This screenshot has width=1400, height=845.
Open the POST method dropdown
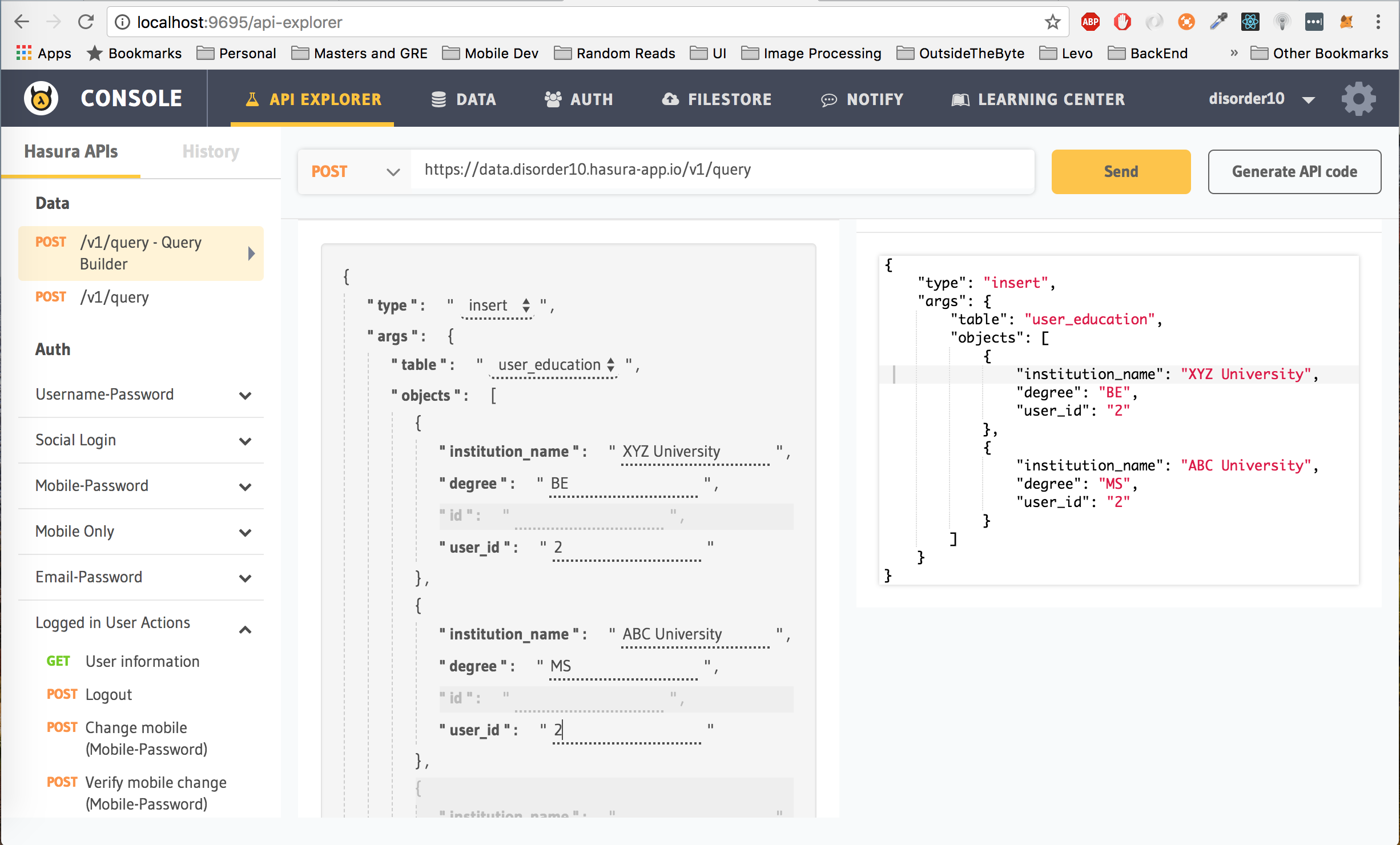click(355, 171)
